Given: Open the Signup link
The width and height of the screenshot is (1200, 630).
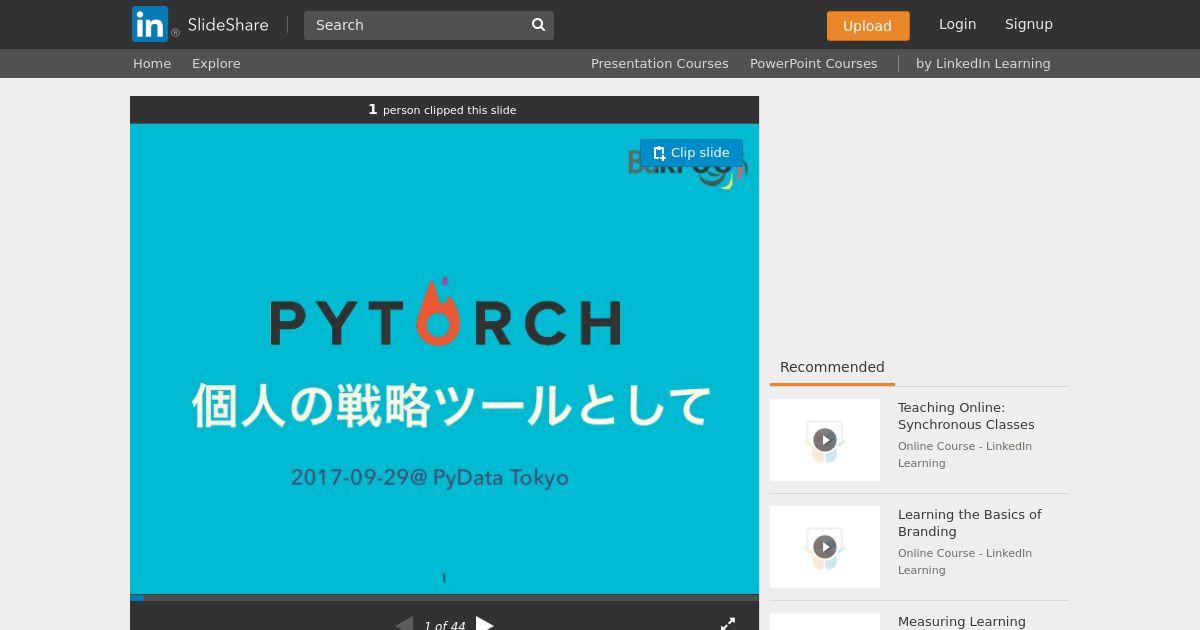Looking at the screenshot, I should coord(1028,24).
